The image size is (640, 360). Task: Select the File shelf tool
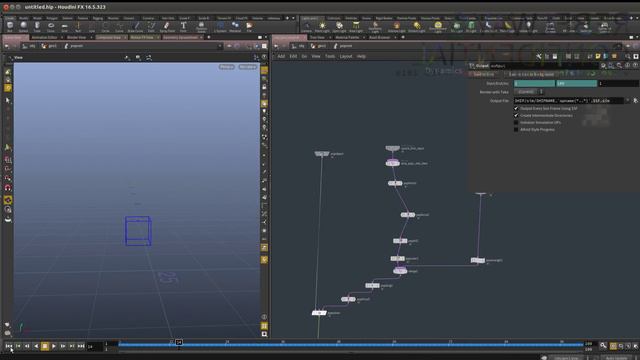(x=249, y=27)
